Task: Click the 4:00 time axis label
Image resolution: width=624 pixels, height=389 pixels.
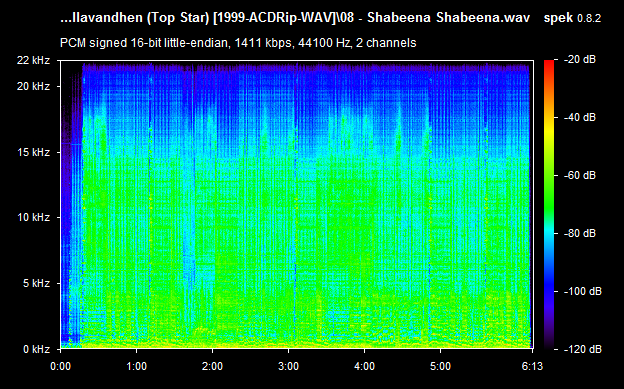Action: coord(364,366)
